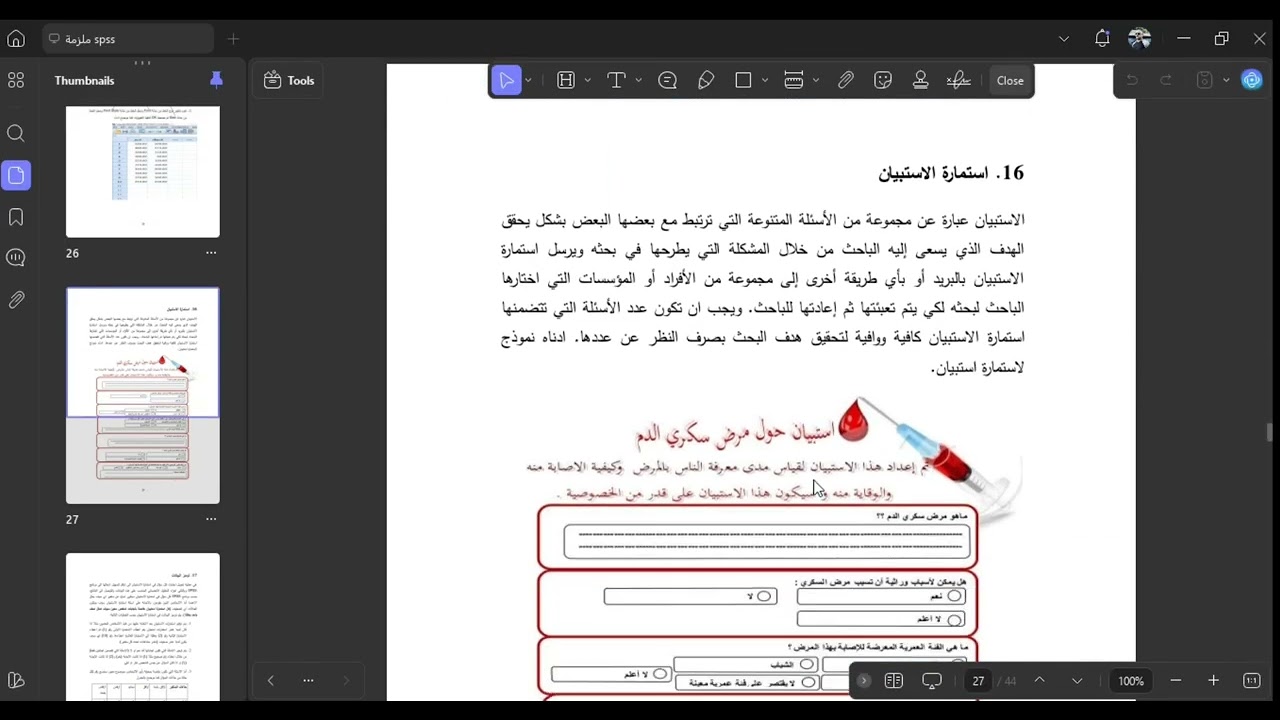Expand the rectangle shape dropdown arrow
The image size is (1280, 720).
[765, 80]
